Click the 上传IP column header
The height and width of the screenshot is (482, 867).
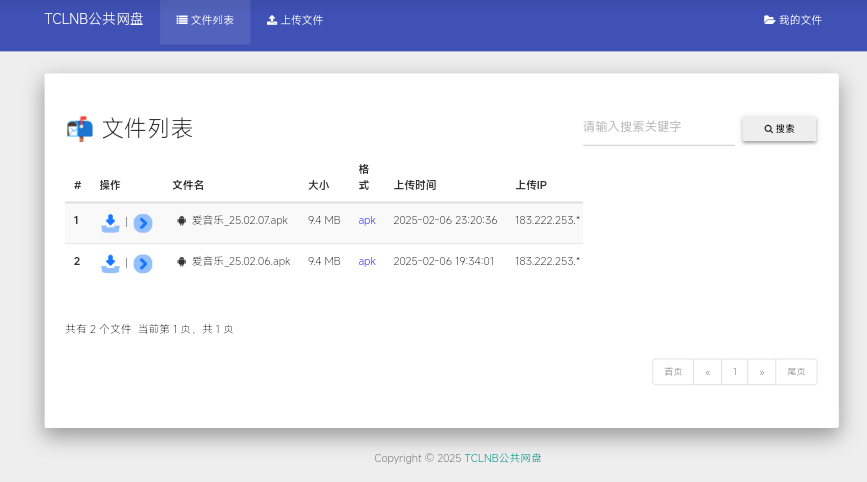click(531, 185)
